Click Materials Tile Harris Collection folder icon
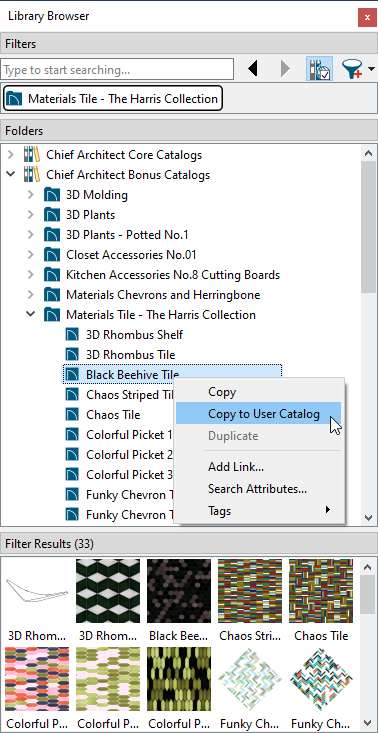This screenshot has width=378, height=733. 52,315
